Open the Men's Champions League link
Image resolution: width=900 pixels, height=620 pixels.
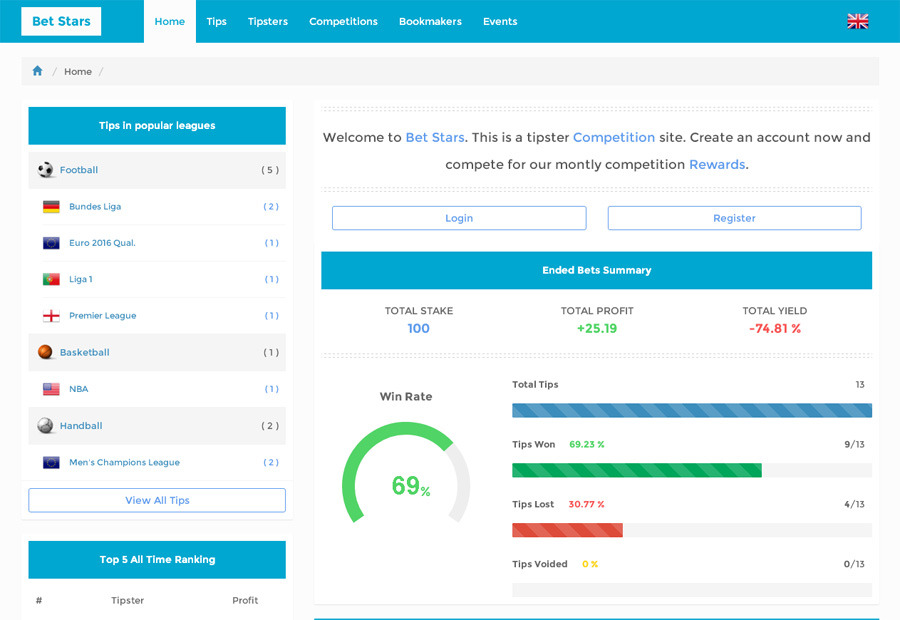coord(125,462)
